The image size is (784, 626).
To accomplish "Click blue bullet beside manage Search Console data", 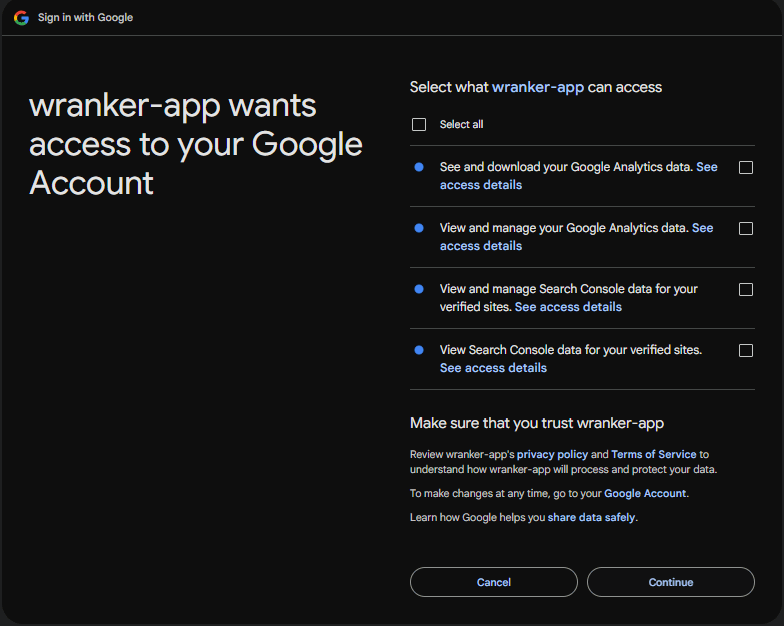I will [x=419, y=289].
